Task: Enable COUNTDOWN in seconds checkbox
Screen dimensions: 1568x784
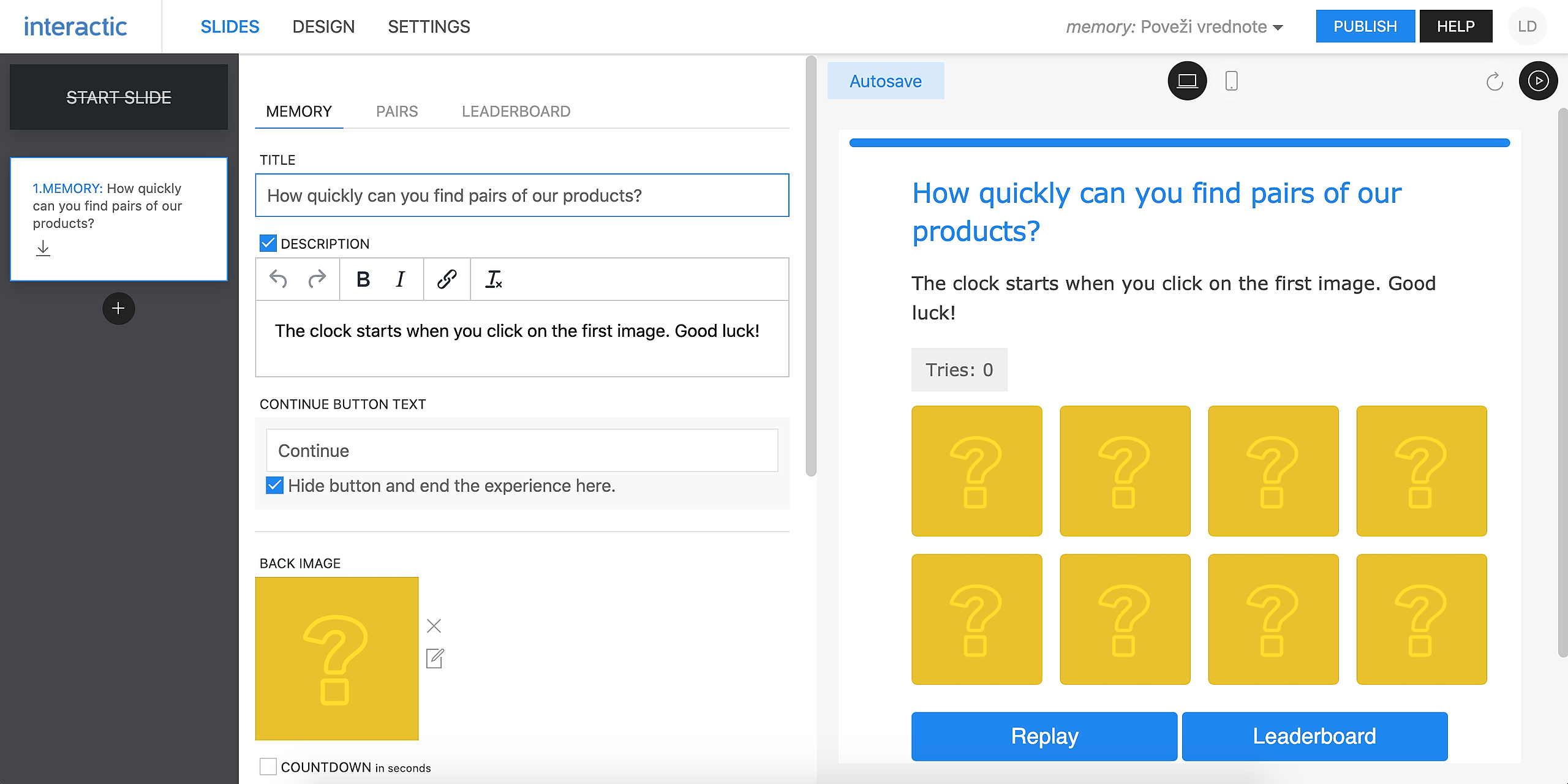Action: pos(268,767)
